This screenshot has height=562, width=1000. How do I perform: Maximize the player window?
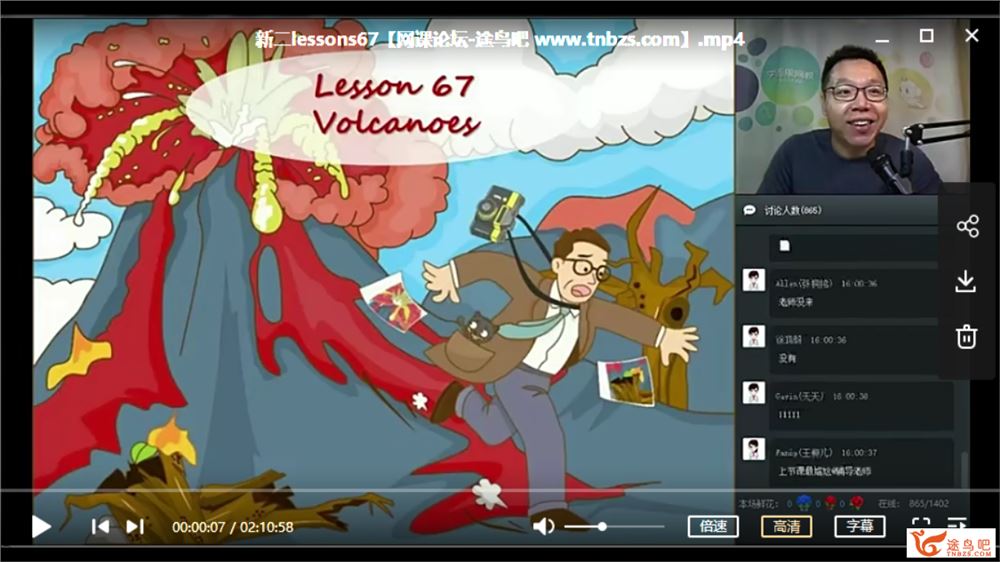[926, 36]
